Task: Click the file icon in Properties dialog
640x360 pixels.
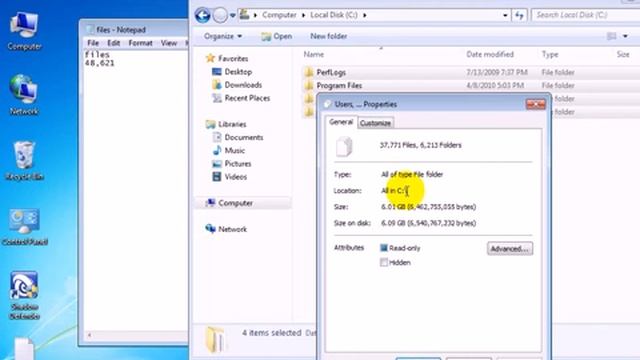Action: [x=344, y=147]
